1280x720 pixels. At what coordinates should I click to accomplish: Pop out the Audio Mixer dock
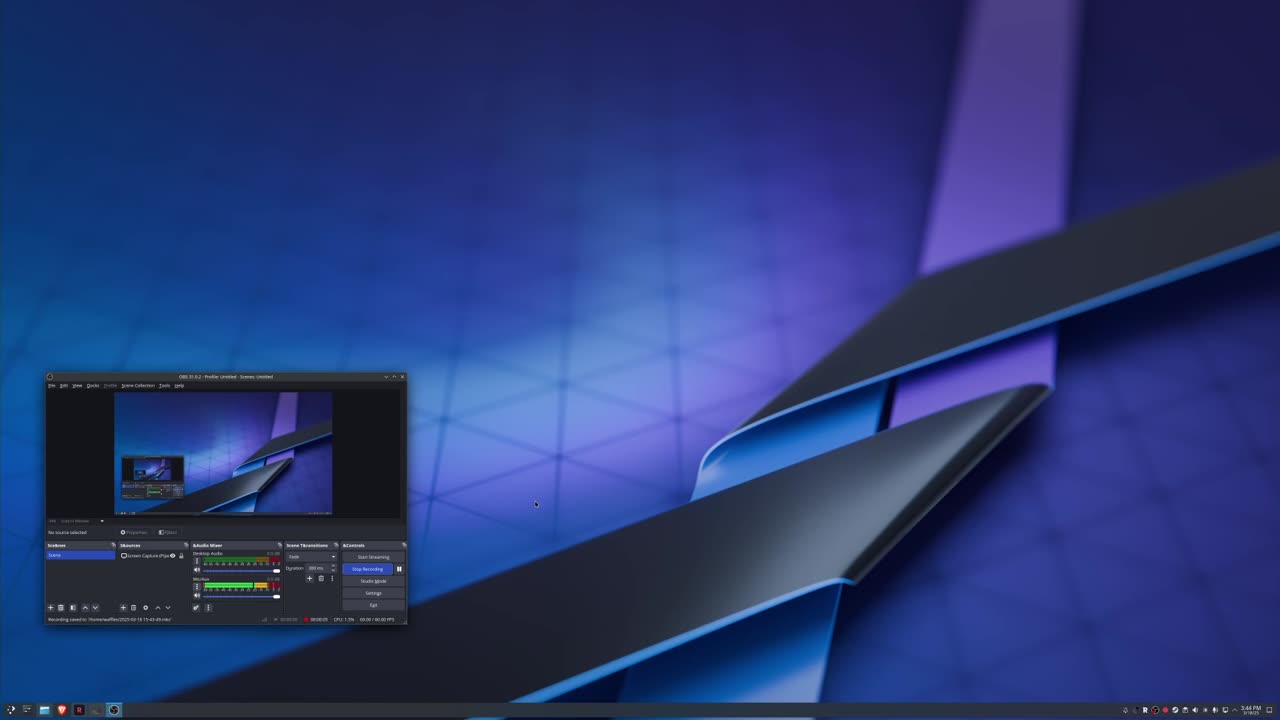pos(279,545)
